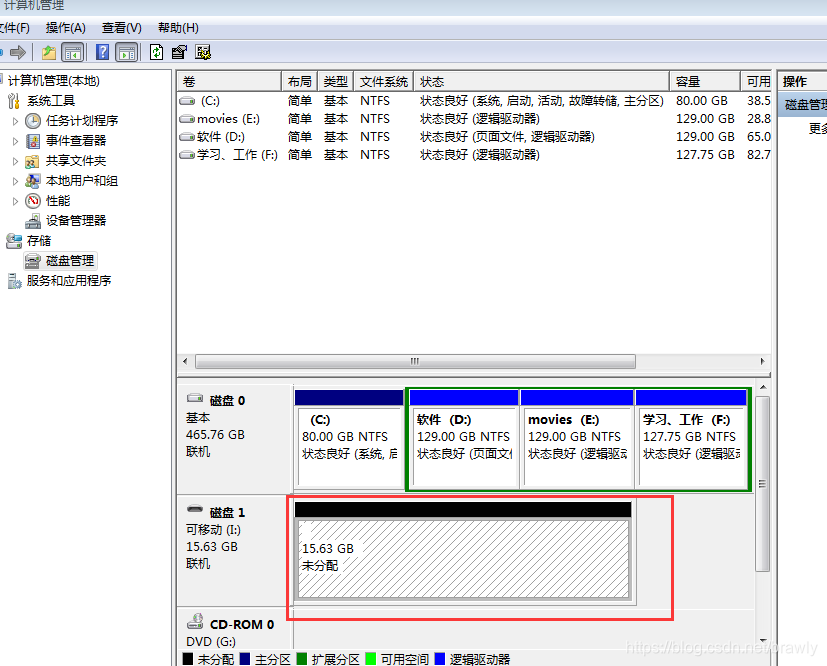Screen dimensions: 827x666
Task: Select Event Viewer icon
Action: point(33,141)
